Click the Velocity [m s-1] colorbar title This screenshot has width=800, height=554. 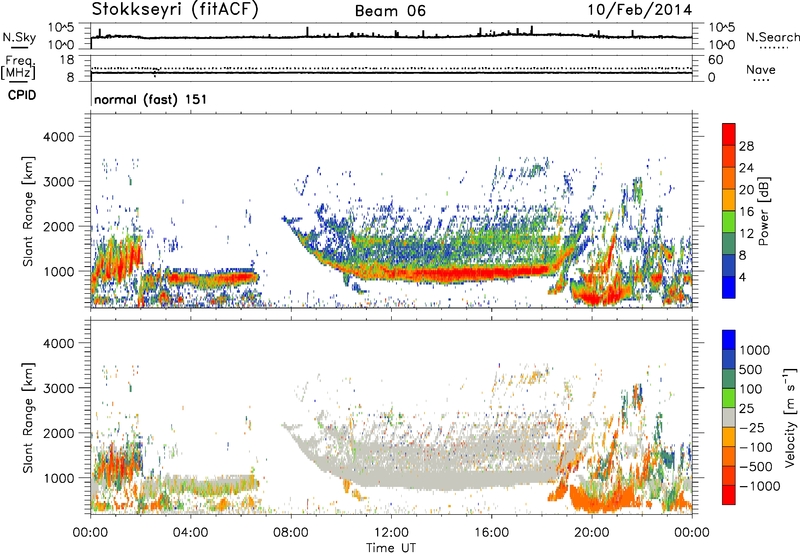click(790, 417)
